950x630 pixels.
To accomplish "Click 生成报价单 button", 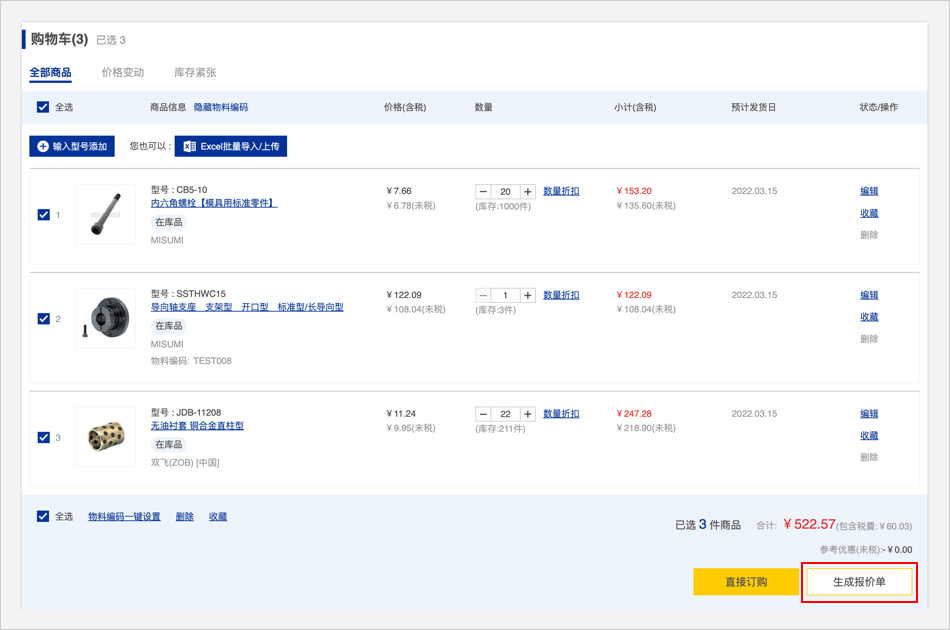I will (859, 582).
